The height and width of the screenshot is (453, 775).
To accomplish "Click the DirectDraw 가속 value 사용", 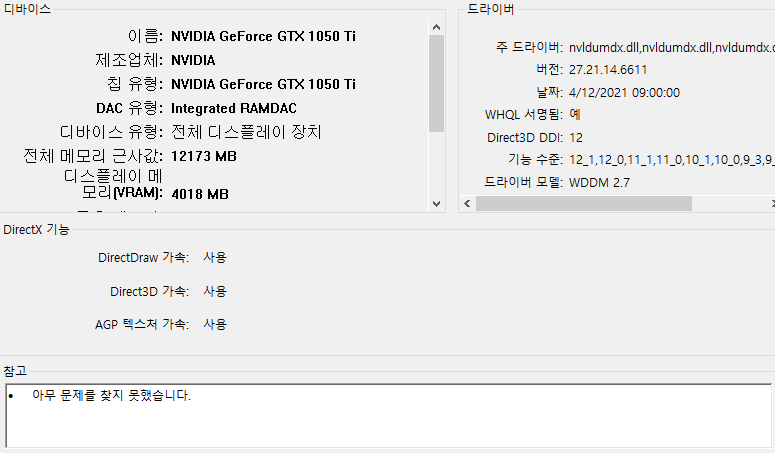I will pyautogui.click(x=215, y=257).
